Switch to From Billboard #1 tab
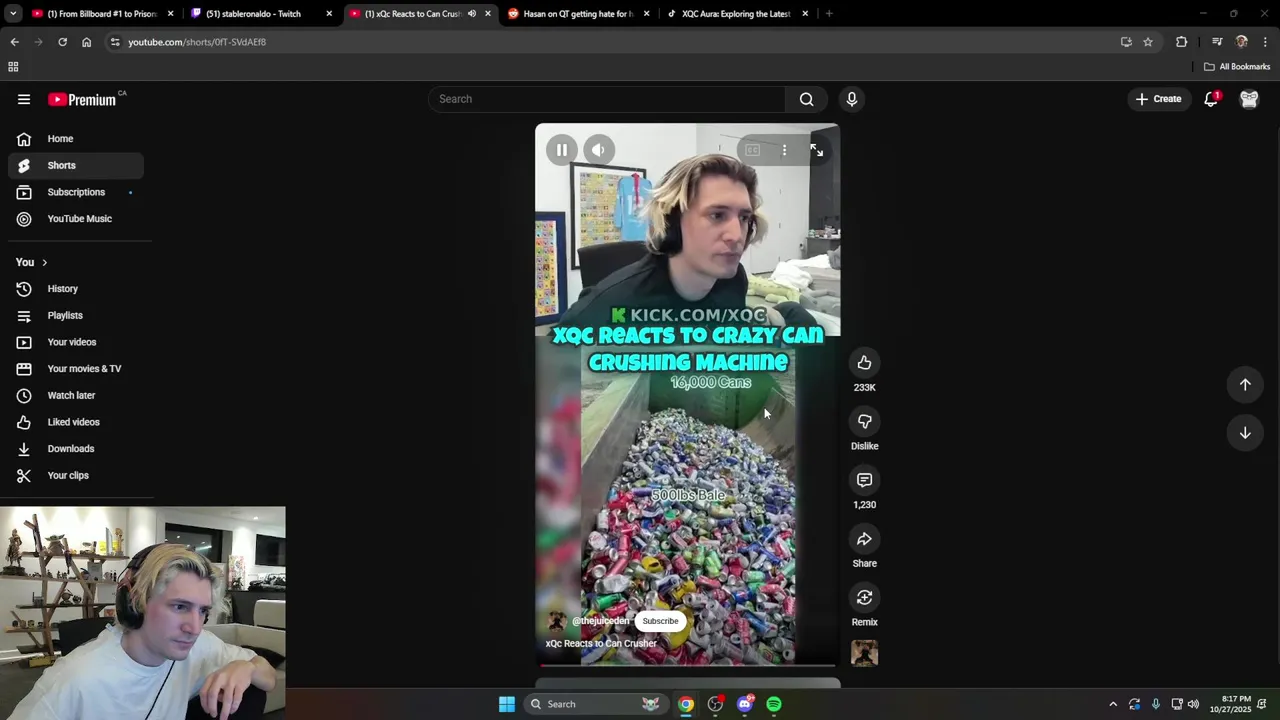Screen dimensions: 1280x720 [x=102, y=14]
